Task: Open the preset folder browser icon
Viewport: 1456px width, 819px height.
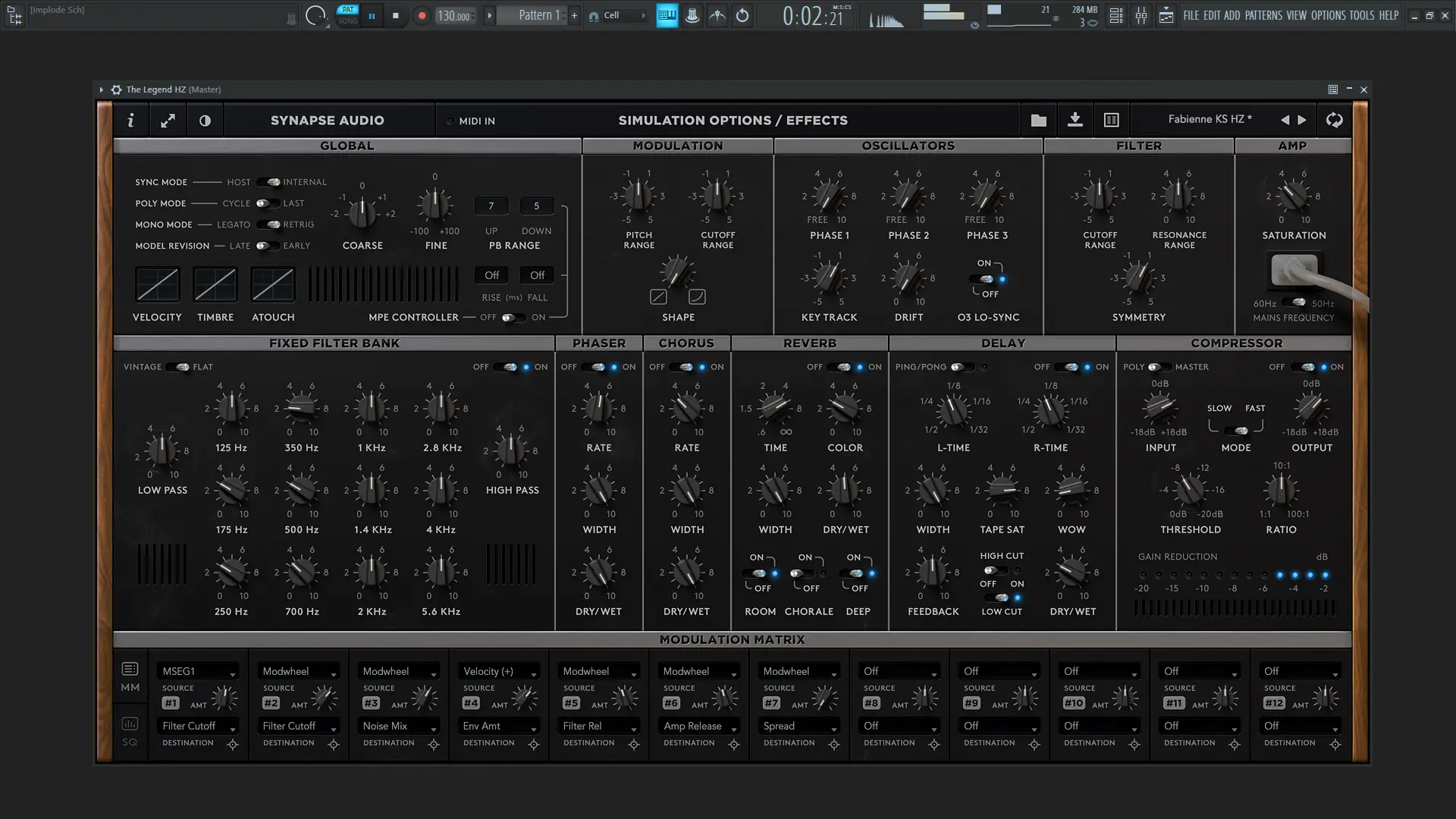Action: 1038,120
